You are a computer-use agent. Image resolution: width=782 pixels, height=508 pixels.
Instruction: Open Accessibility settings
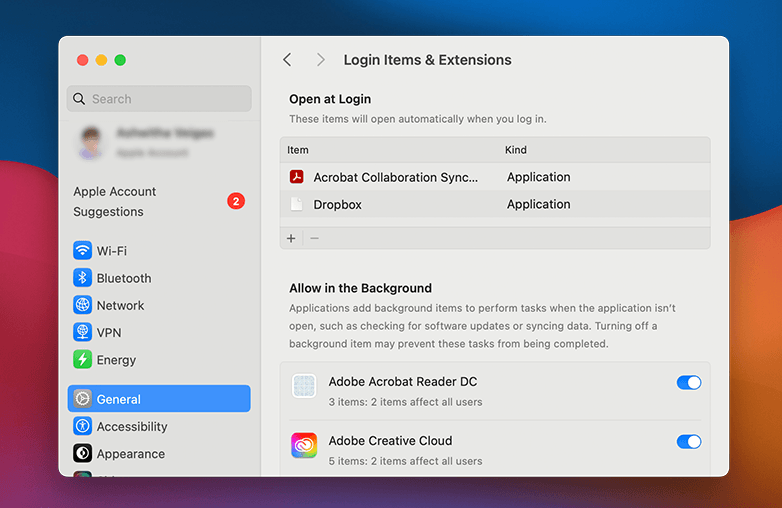[159, 426]
